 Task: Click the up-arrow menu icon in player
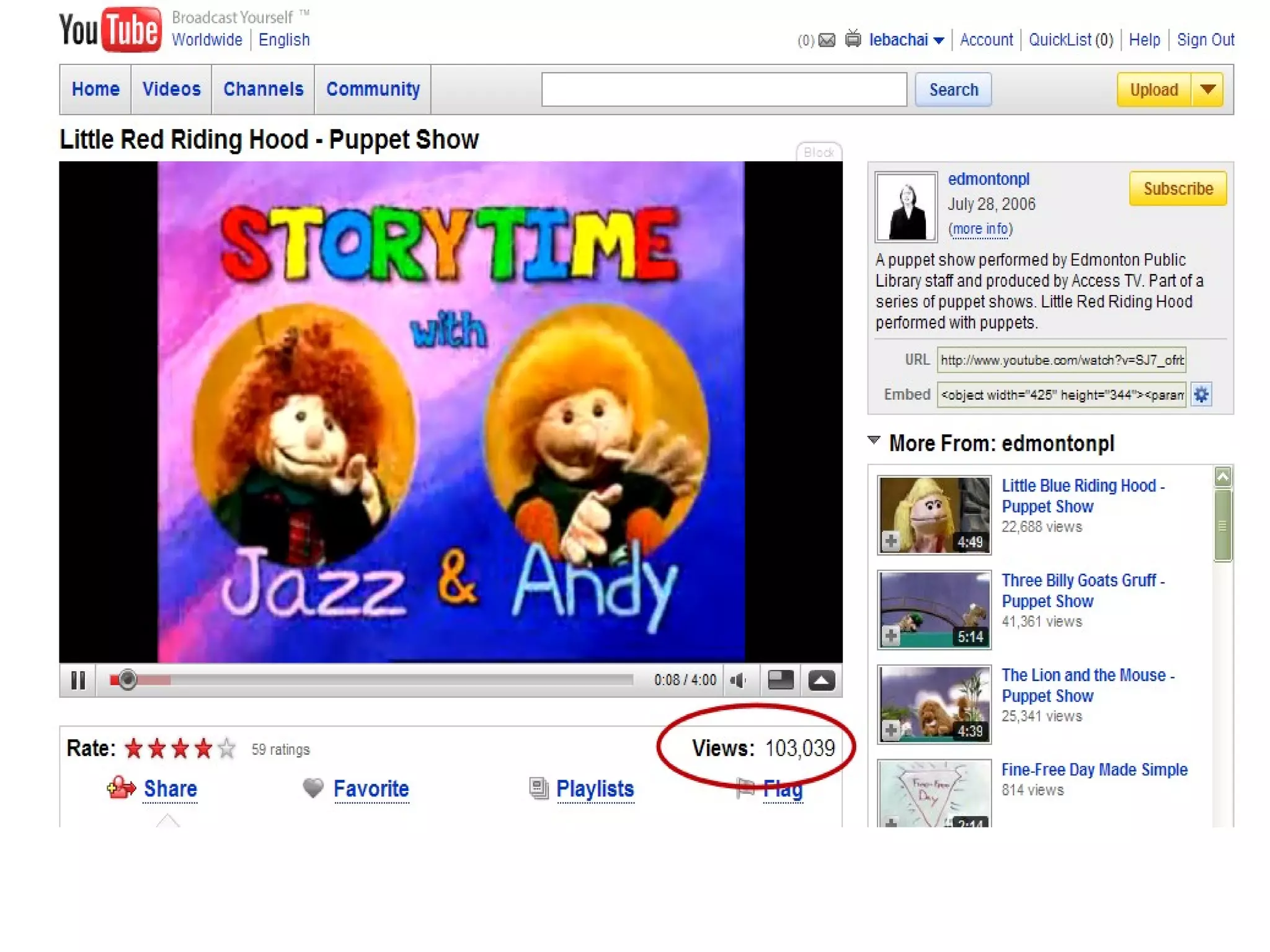[821, 681]
